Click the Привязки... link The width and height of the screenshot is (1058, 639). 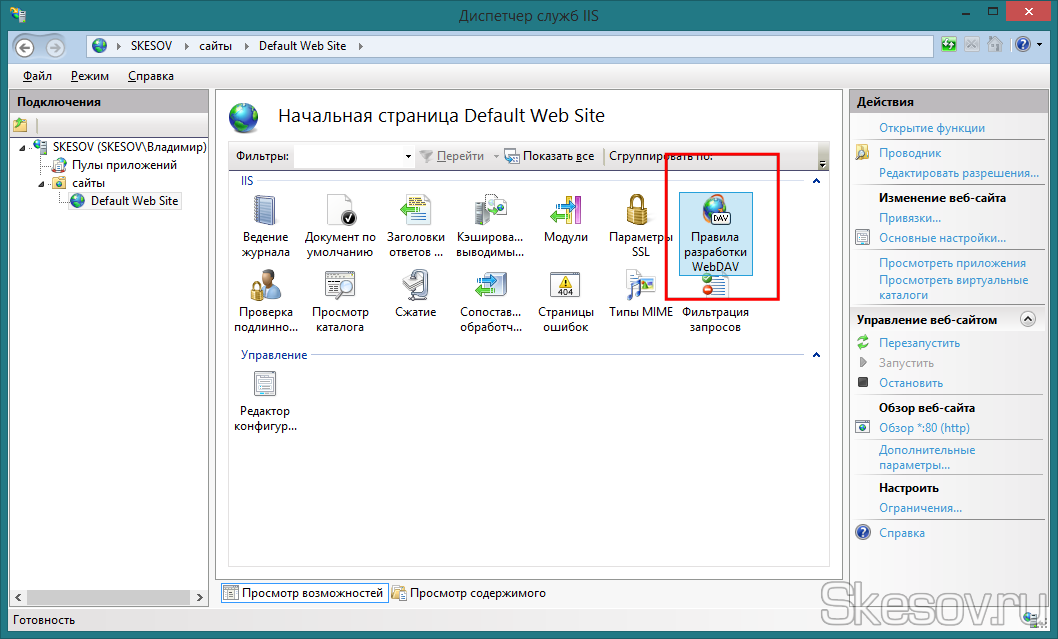909,218
